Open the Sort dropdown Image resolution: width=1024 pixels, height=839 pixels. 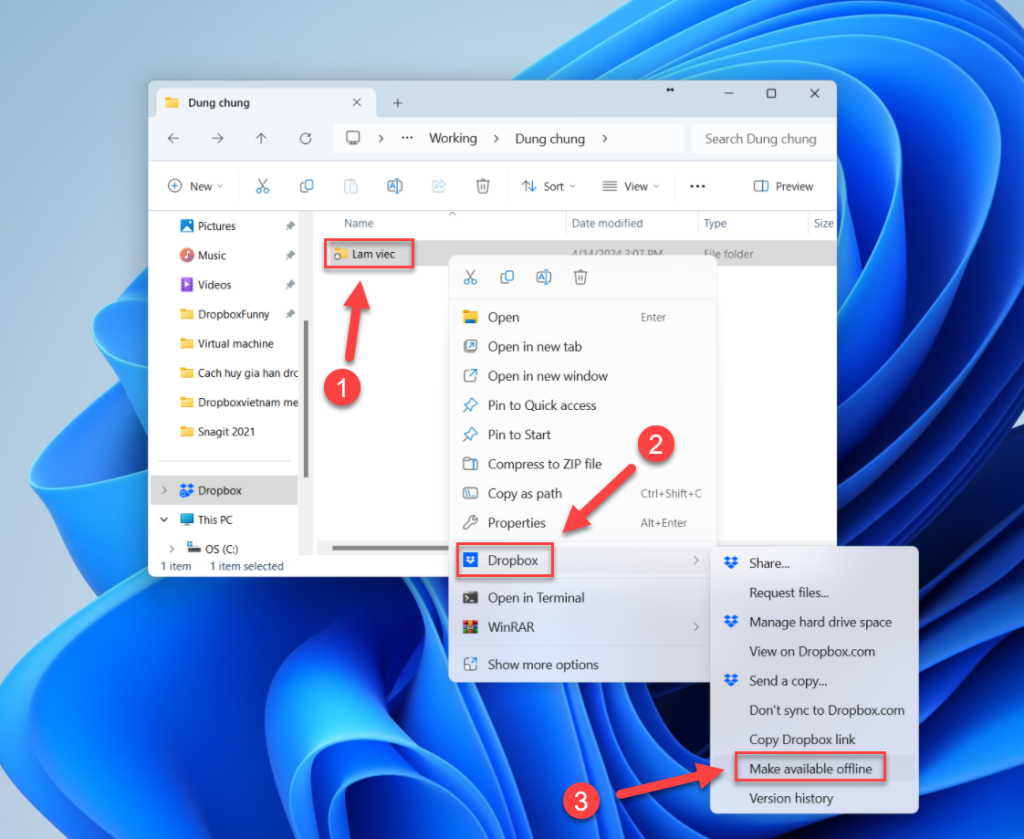(x=549, y=186)
